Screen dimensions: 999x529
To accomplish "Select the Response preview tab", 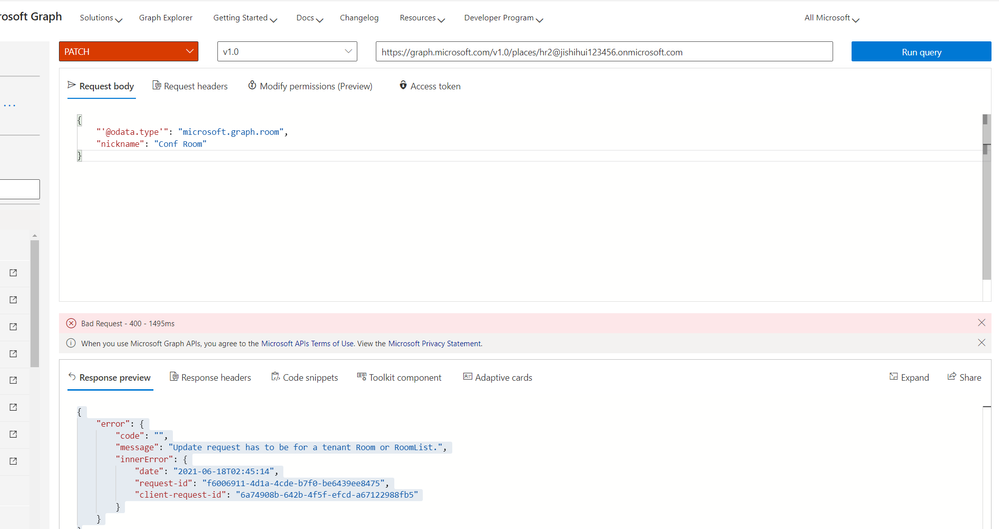I will click(x=110, y=377).
